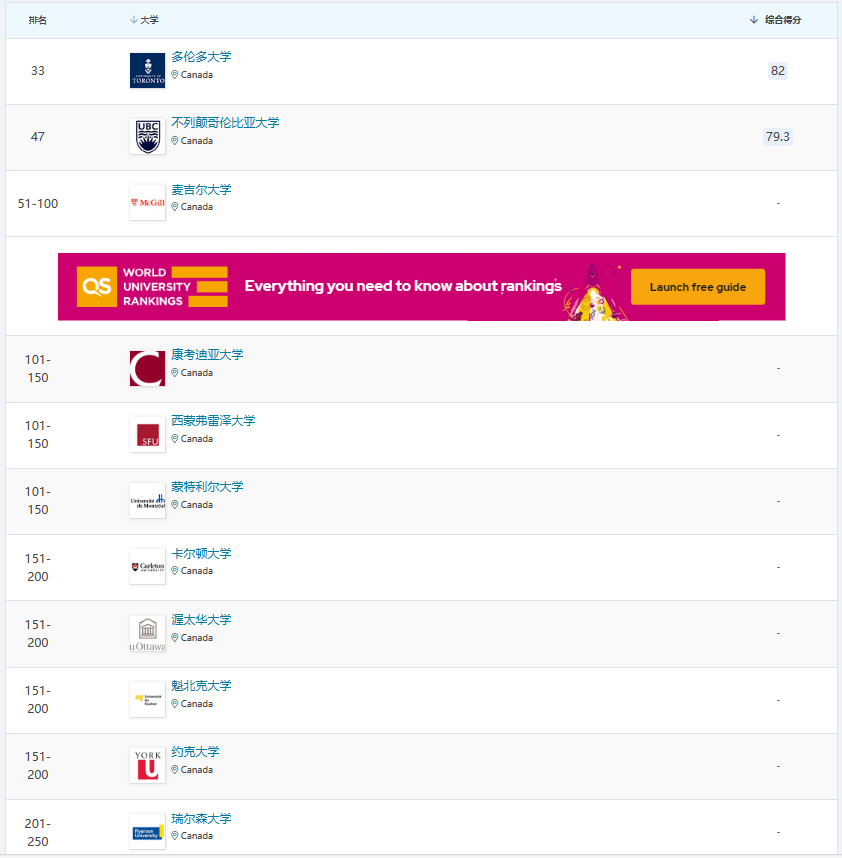Screen dimensions: 842x858
Task: Click the UBC crest logo
Action: 147,137
